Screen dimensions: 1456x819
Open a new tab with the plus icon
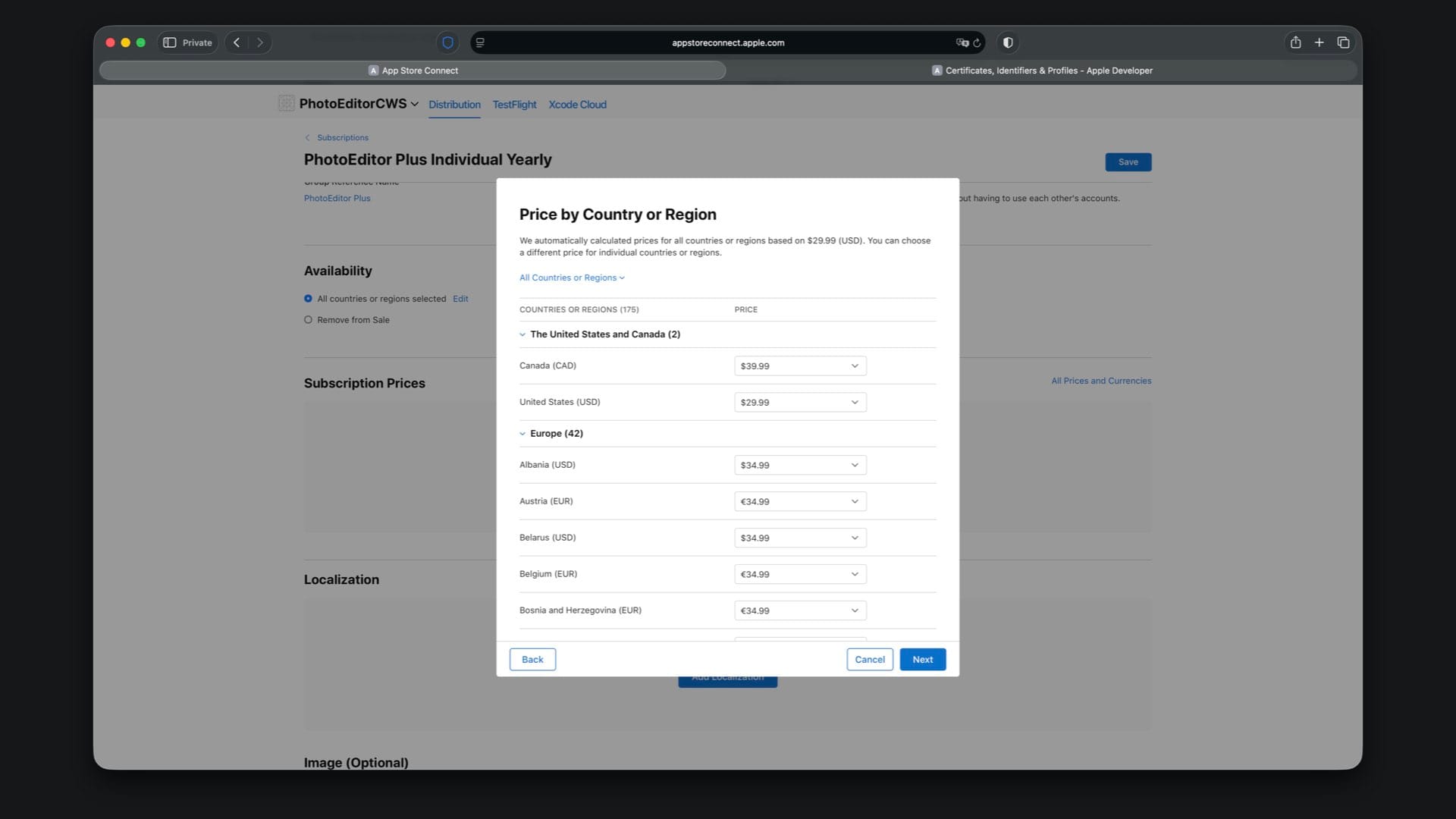click(x=1319, y=42)
